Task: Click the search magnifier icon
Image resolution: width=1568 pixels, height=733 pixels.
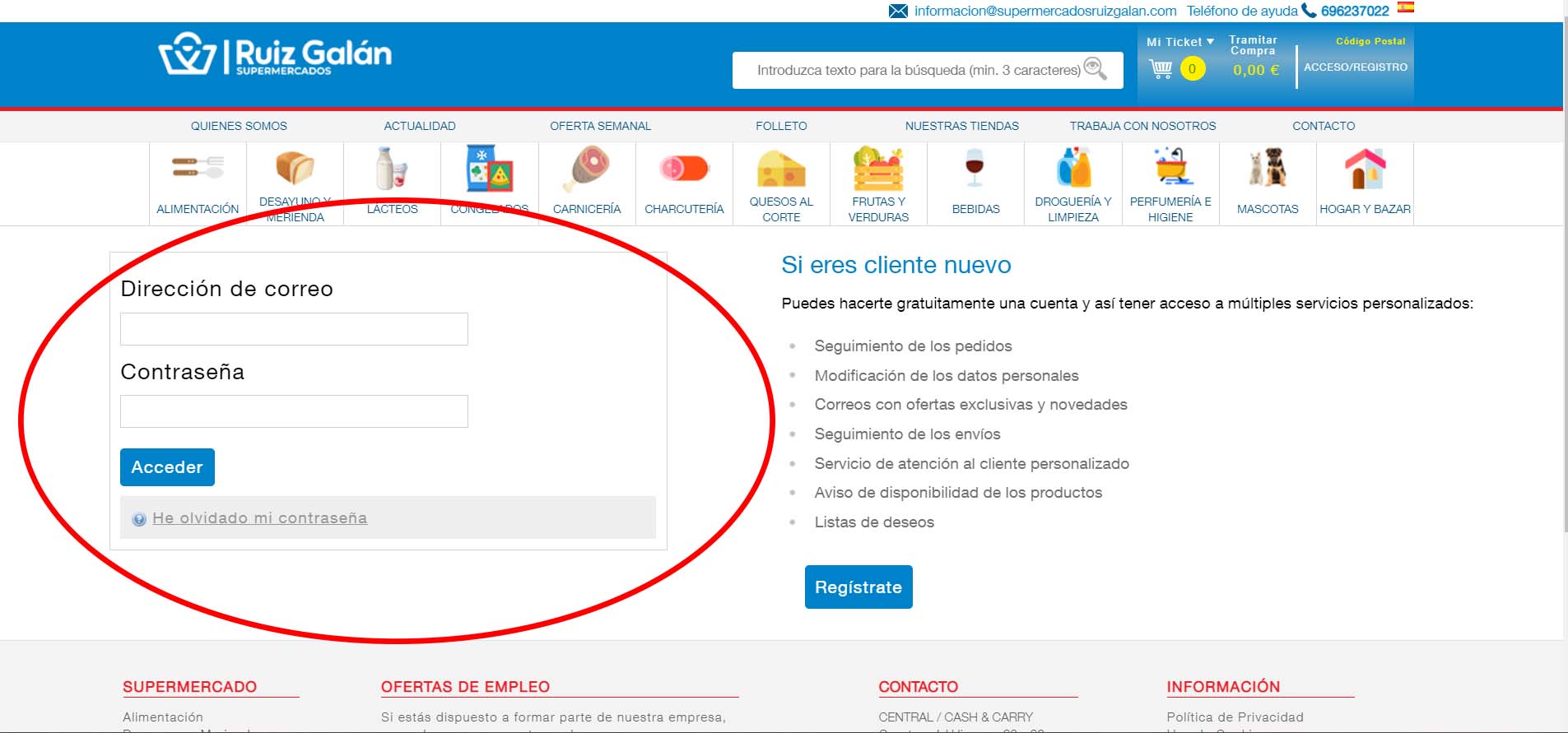Action: point(1095,68)
